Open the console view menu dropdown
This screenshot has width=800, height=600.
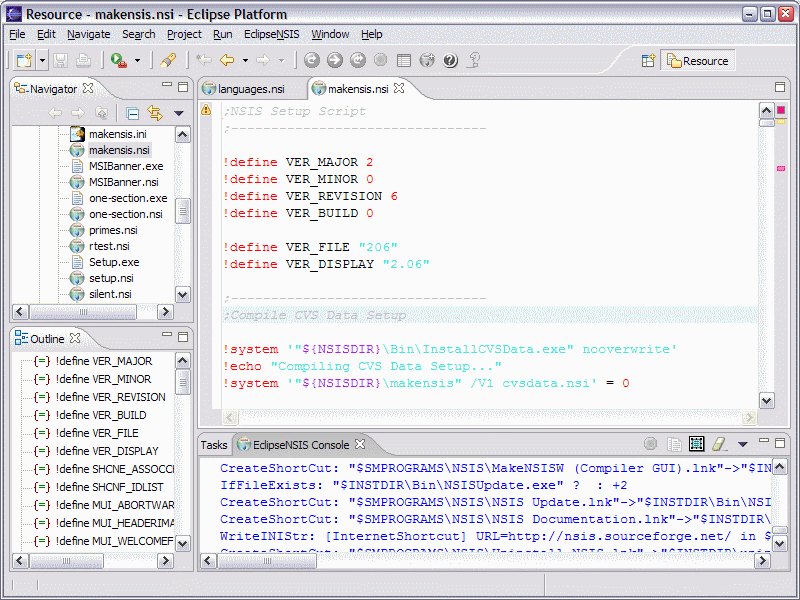click(742, 444)
